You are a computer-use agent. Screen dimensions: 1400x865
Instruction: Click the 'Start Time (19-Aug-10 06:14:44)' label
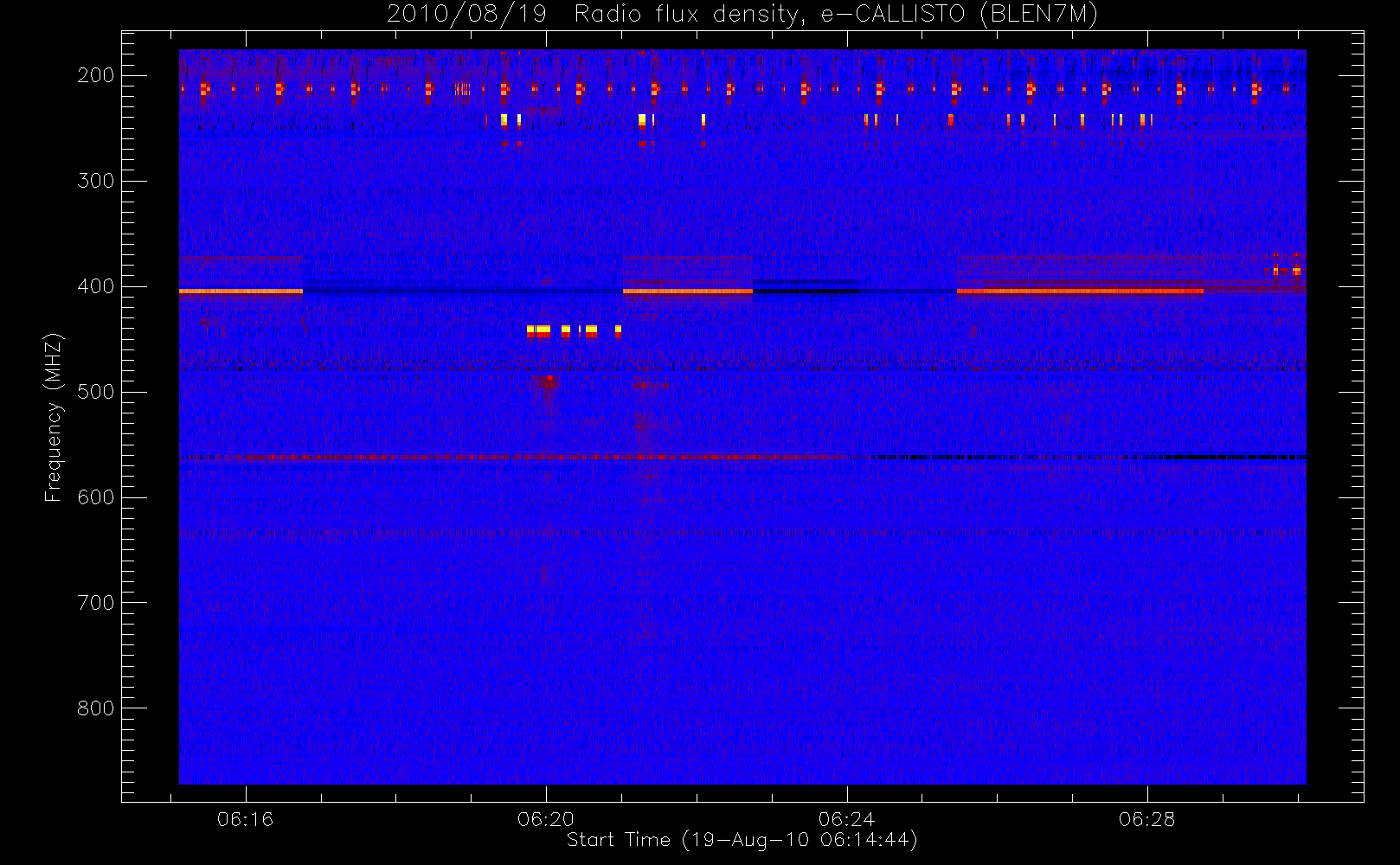click(742, 840)
